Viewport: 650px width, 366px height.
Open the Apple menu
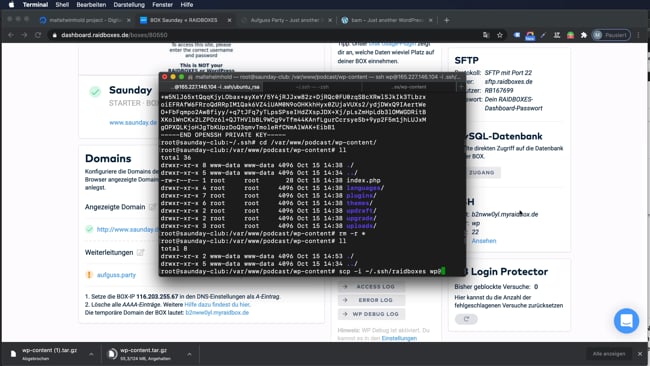(x=11, y=5)
